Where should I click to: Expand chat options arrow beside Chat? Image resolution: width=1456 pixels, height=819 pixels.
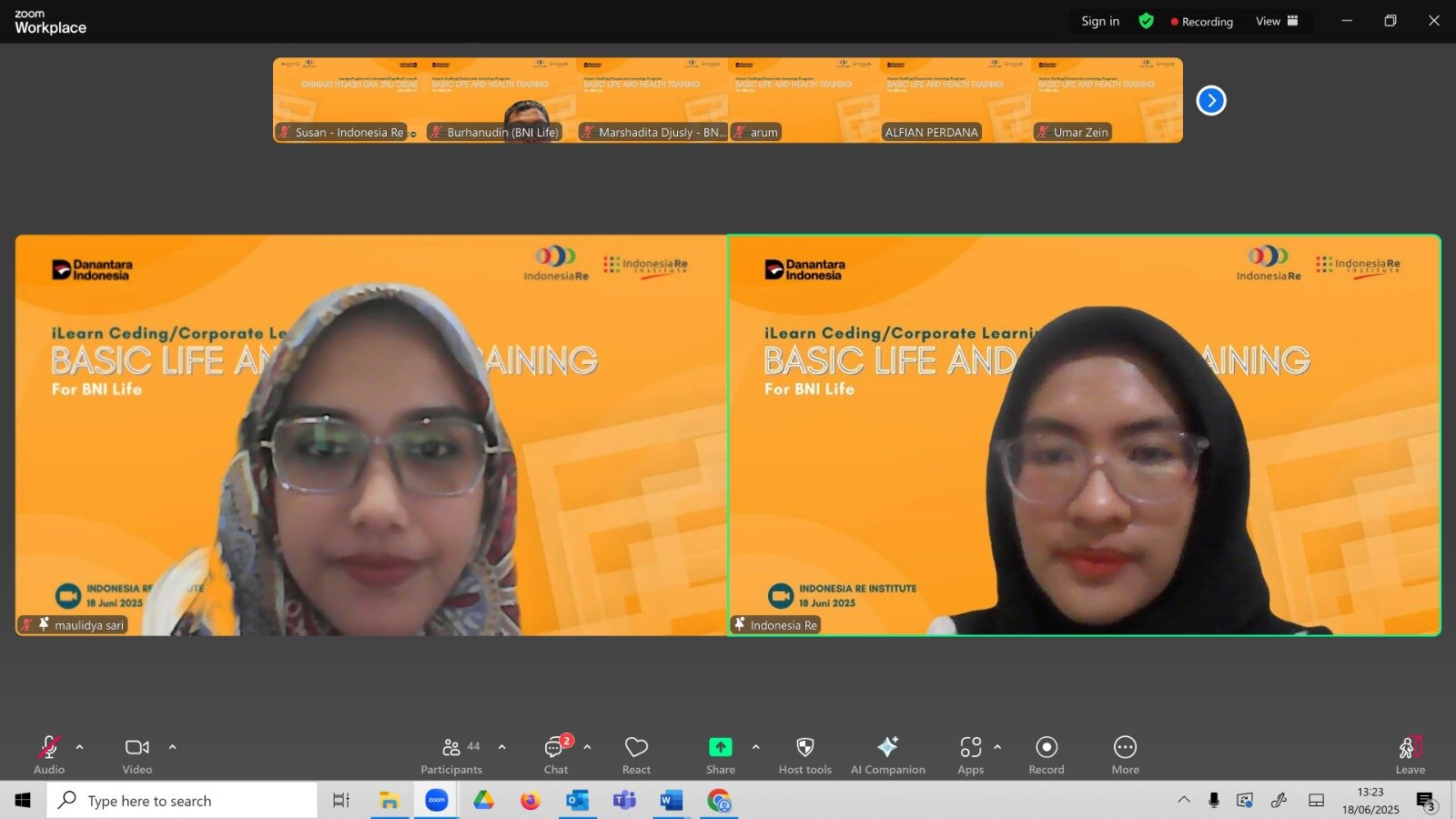click(x=588, y=747)
